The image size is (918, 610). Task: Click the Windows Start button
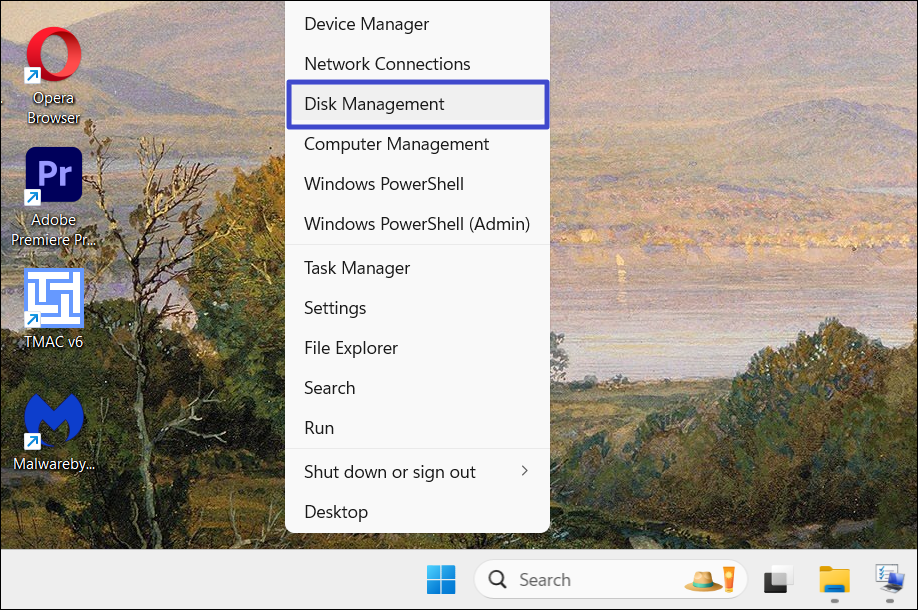point(441,580)
